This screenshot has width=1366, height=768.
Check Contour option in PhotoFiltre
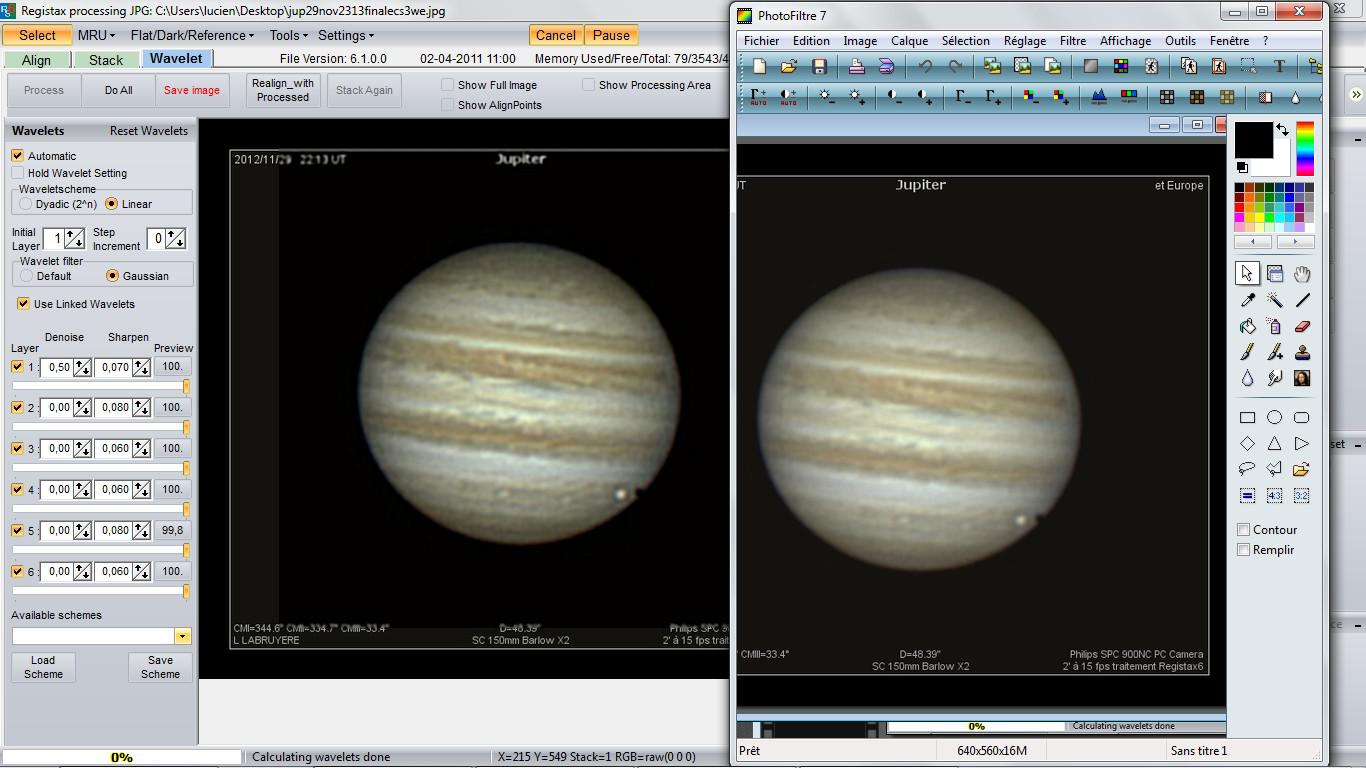click(1244, 530)
